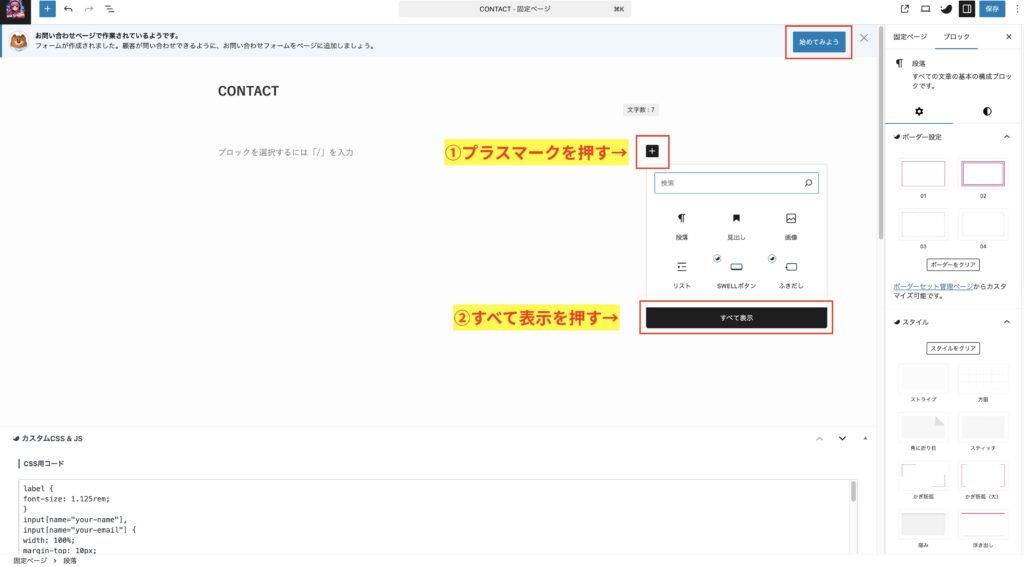The width and height of the screenshot is (1024, 567).
Task: Click the blue block inserter plus in toolbar
Action: (x=48, y=9)
